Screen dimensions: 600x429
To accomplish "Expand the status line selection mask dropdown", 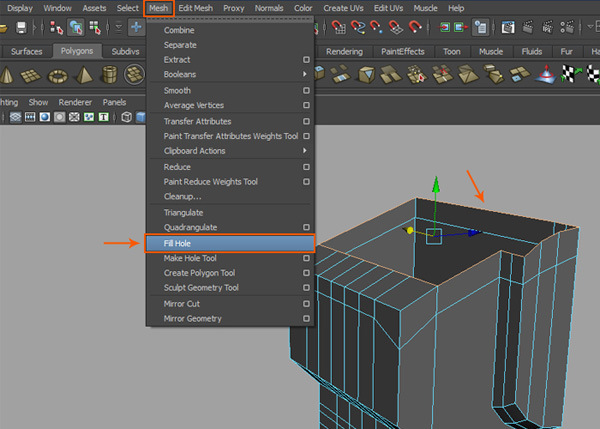I will [119, 28].
